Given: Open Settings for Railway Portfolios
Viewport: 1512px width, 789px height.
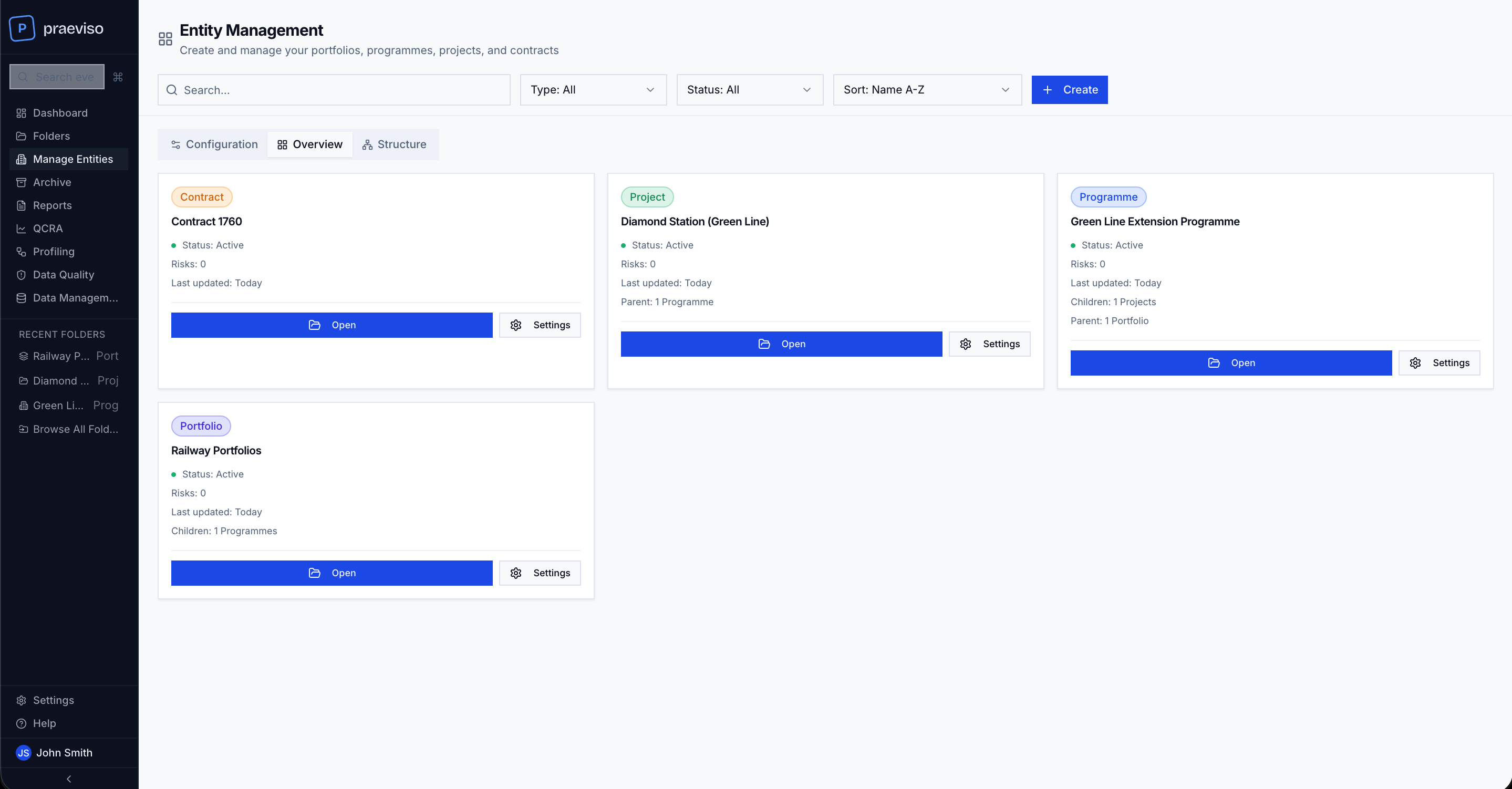Looking at the screenshot, I should coord(540,573).
